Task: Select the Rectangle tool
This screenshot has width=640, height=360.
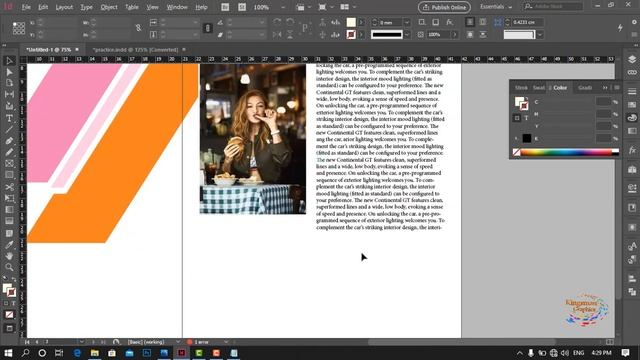Action: tap(9, 175)
